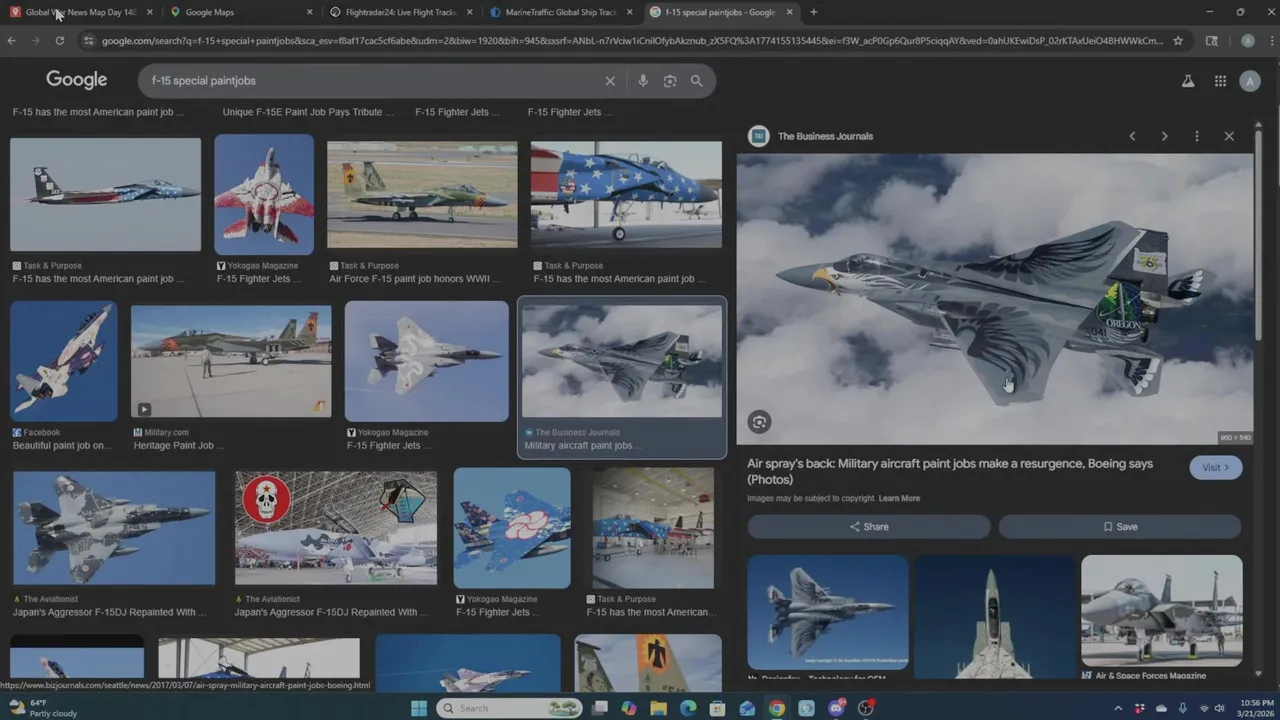
Task: Open the Chrome profile avatar in toolbar
Action: pos(1247,41)
